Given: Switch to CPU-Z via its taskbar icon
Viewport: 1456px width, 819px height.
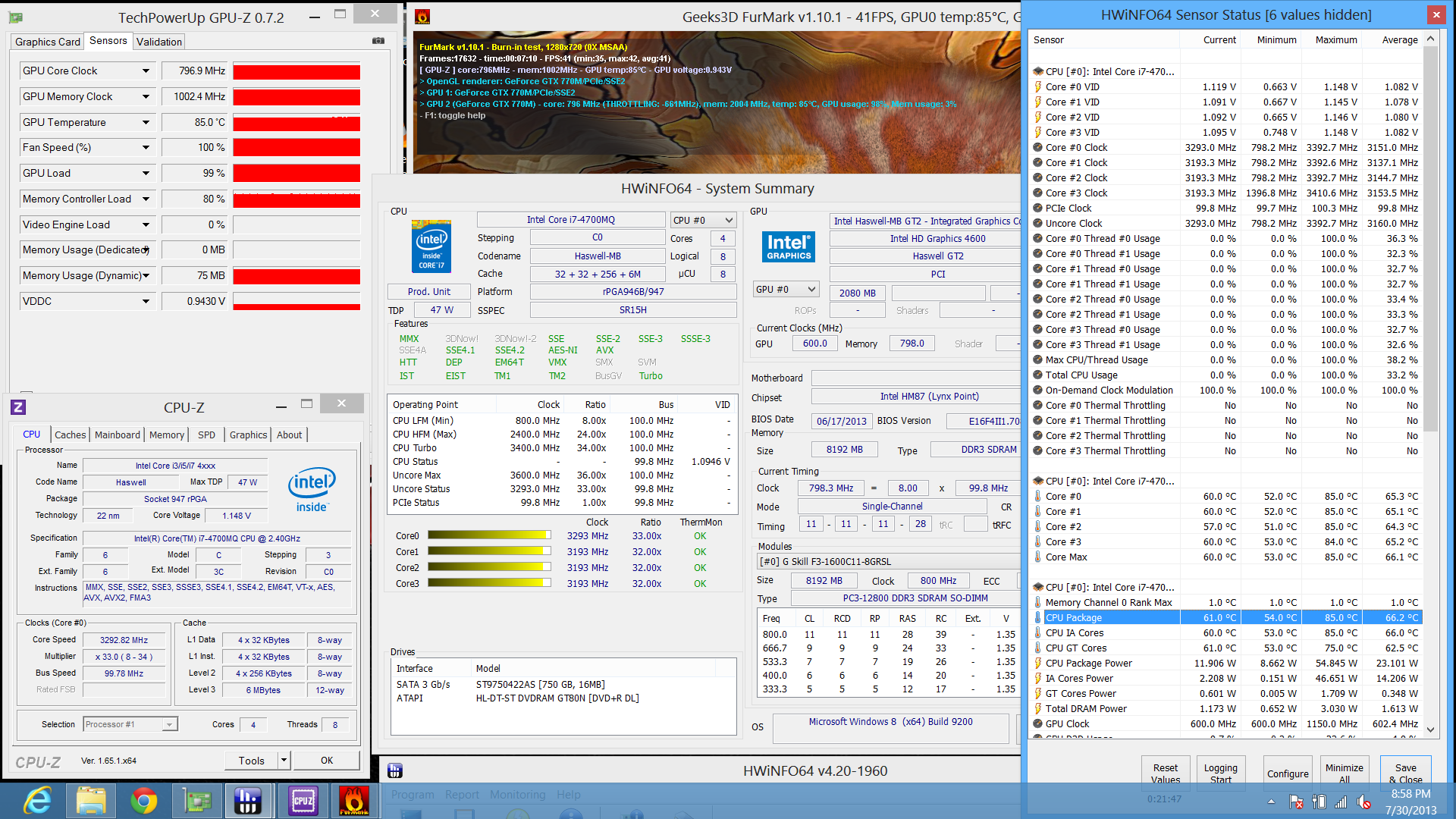Looking at the screenshot, I should click(x=303, y=801).
